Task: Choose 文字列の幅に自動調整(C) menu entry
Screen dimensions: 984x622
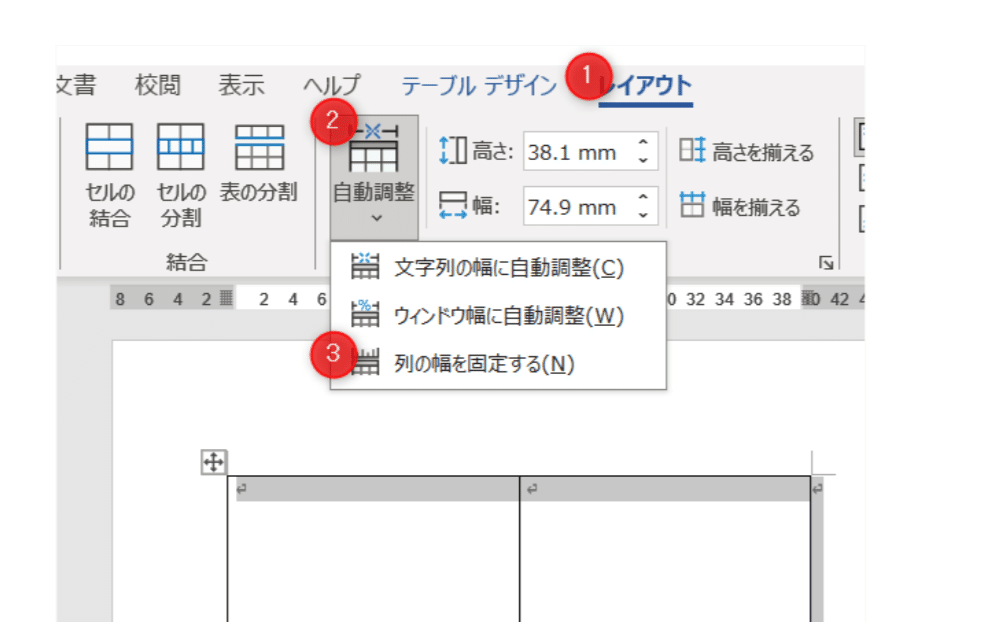Action: pos(498,268)
